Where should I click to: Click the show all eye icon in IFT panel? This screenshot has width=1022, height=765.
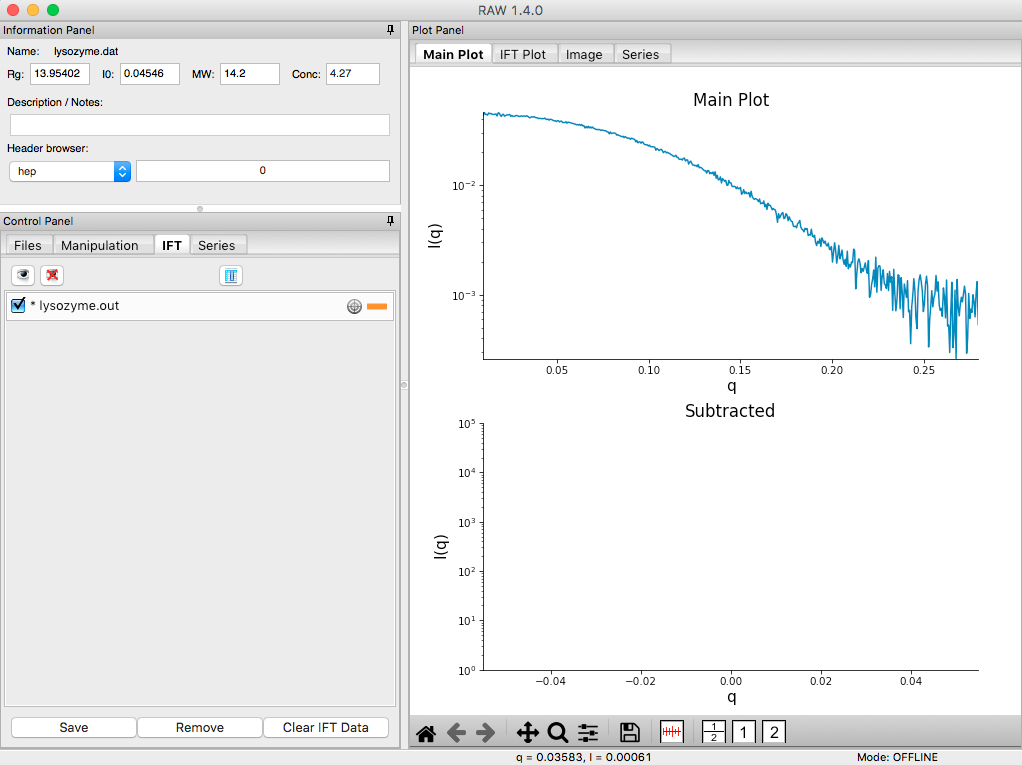tap(23, 275)
